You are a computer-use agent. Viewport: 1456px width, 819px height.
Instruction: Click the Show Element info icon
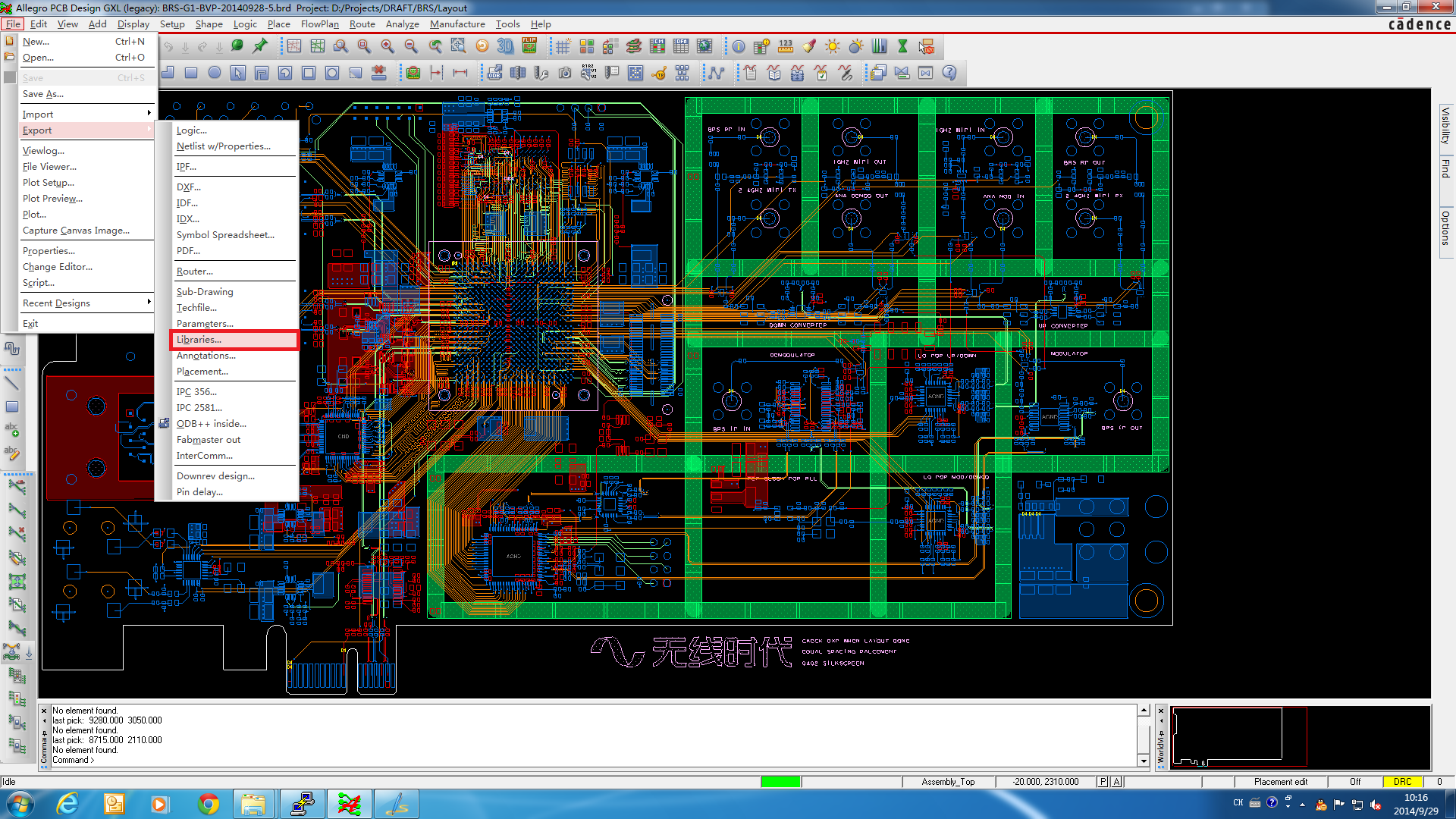pyautogui.click(x=738, y=46)
